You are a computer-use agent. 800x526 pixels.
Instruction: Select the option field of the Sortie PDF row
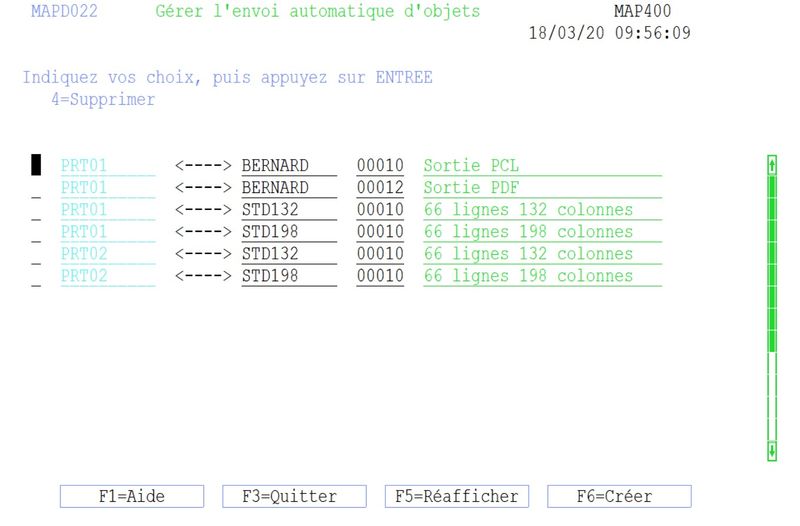tap(37, 188)
